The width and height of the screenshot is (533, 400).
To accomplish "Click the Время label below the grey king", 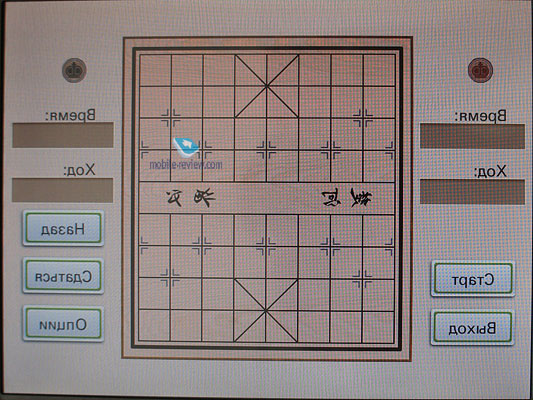I will point(70,116).
